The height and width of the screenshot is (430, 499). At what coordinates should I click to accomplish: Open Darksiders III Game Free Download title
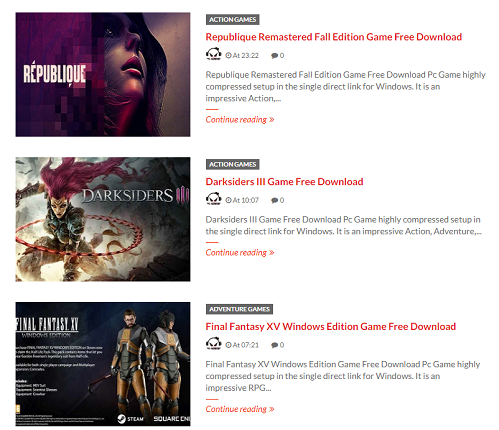[284, 181]
